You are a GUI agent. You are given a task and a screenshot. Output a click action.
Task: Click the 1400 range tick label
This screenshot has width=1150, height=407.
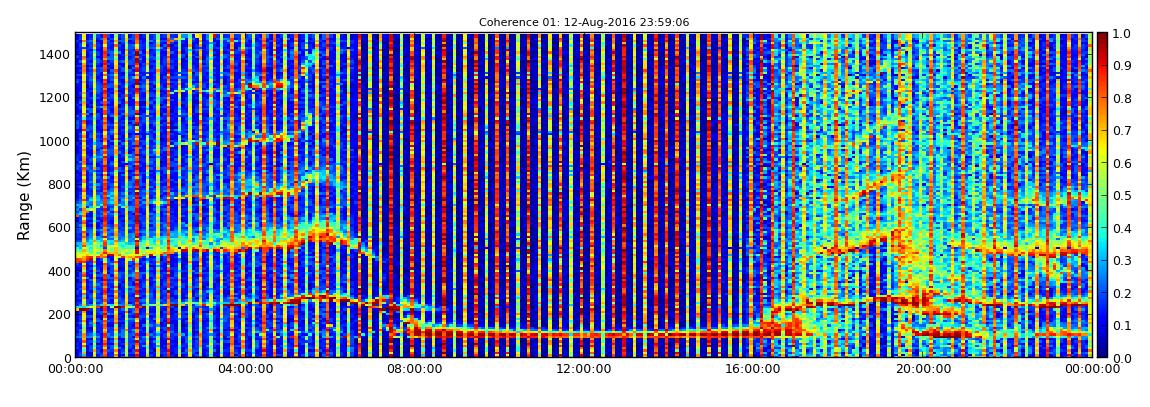[x=56, y=54]
